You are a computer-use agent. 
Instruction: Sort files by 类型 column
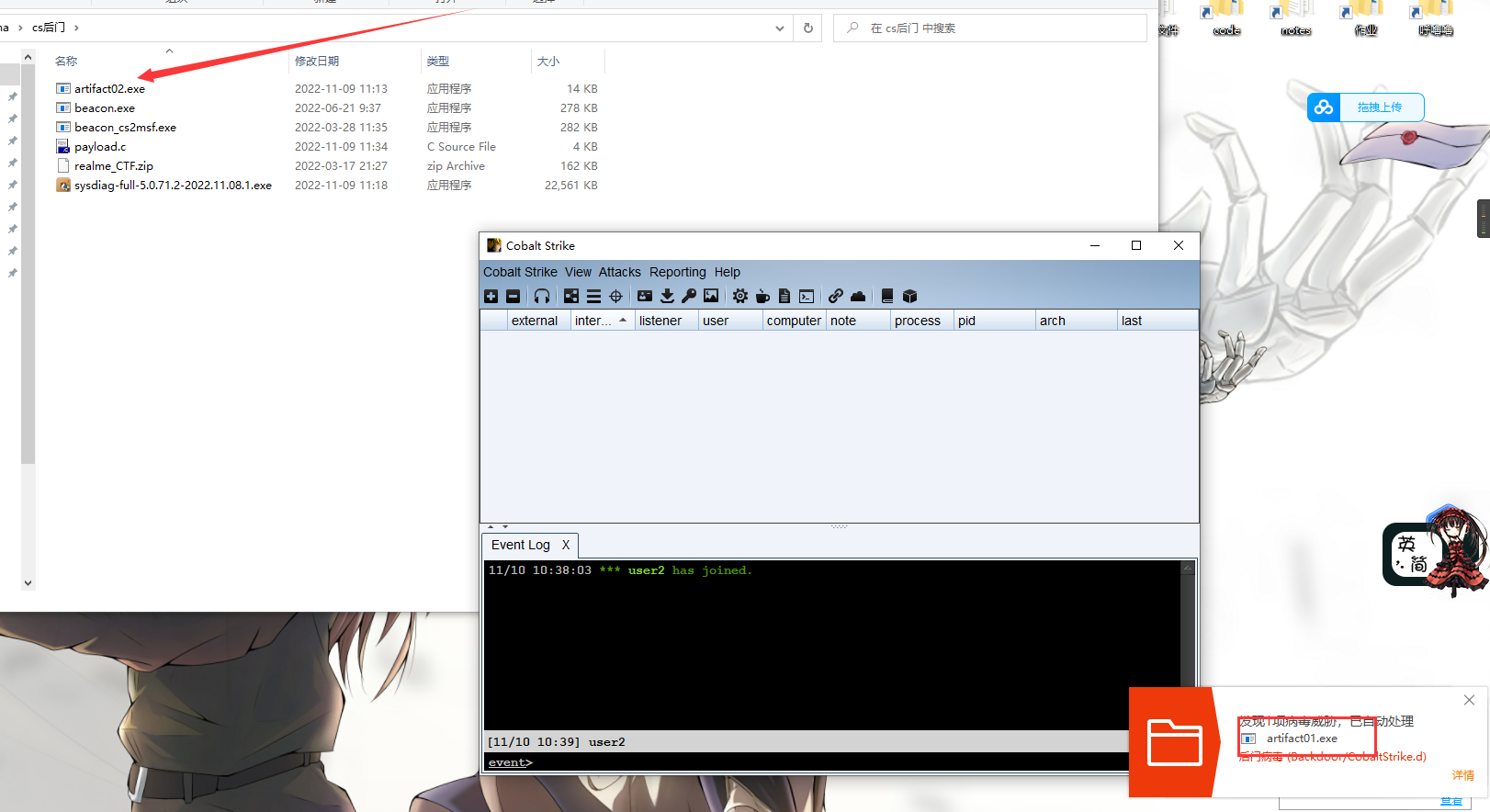pos(476,61)
